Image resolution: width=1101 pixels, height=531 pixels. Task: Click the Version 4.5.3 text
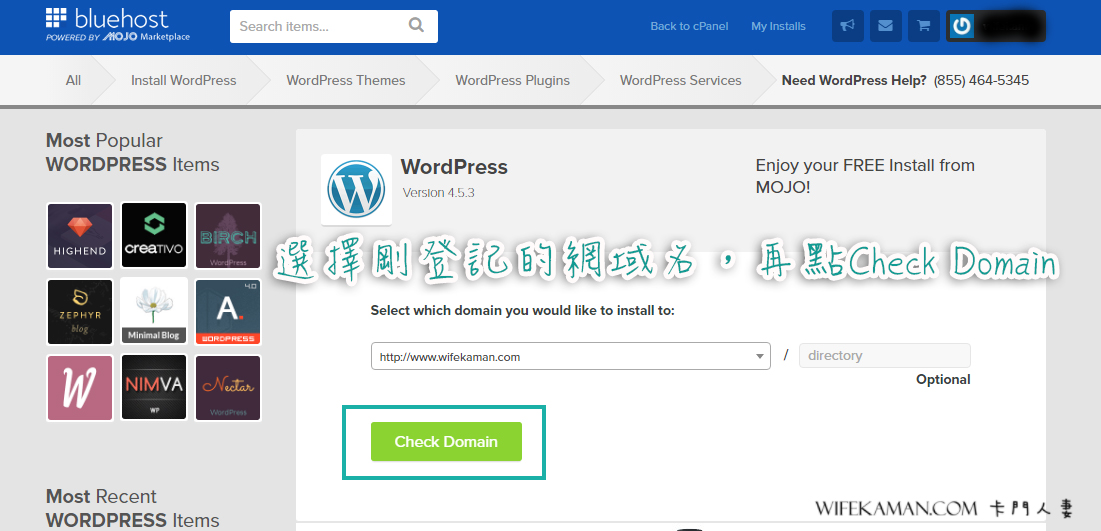tap(438, 192)
